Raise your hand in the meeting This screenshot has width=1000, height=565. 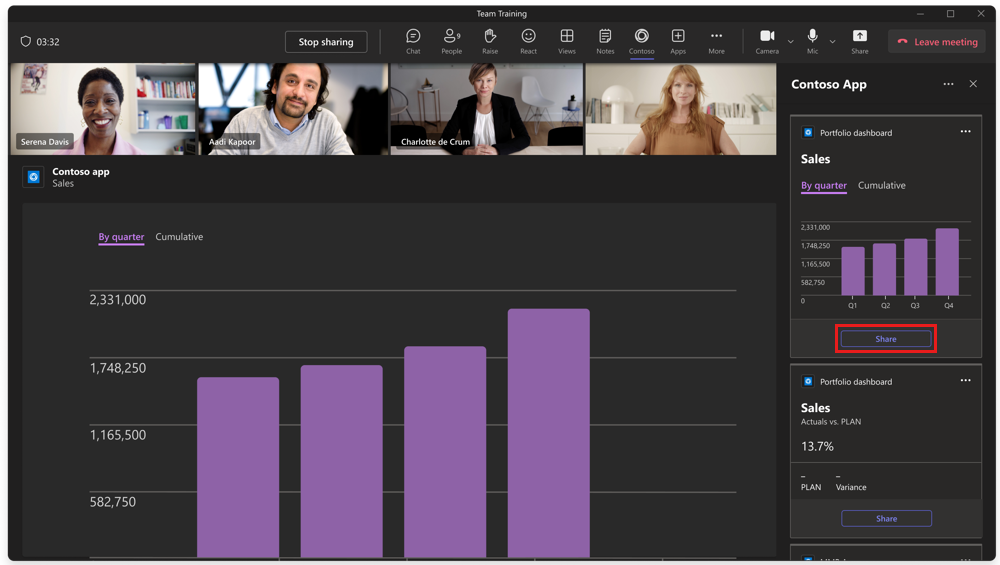coord(490,41)
